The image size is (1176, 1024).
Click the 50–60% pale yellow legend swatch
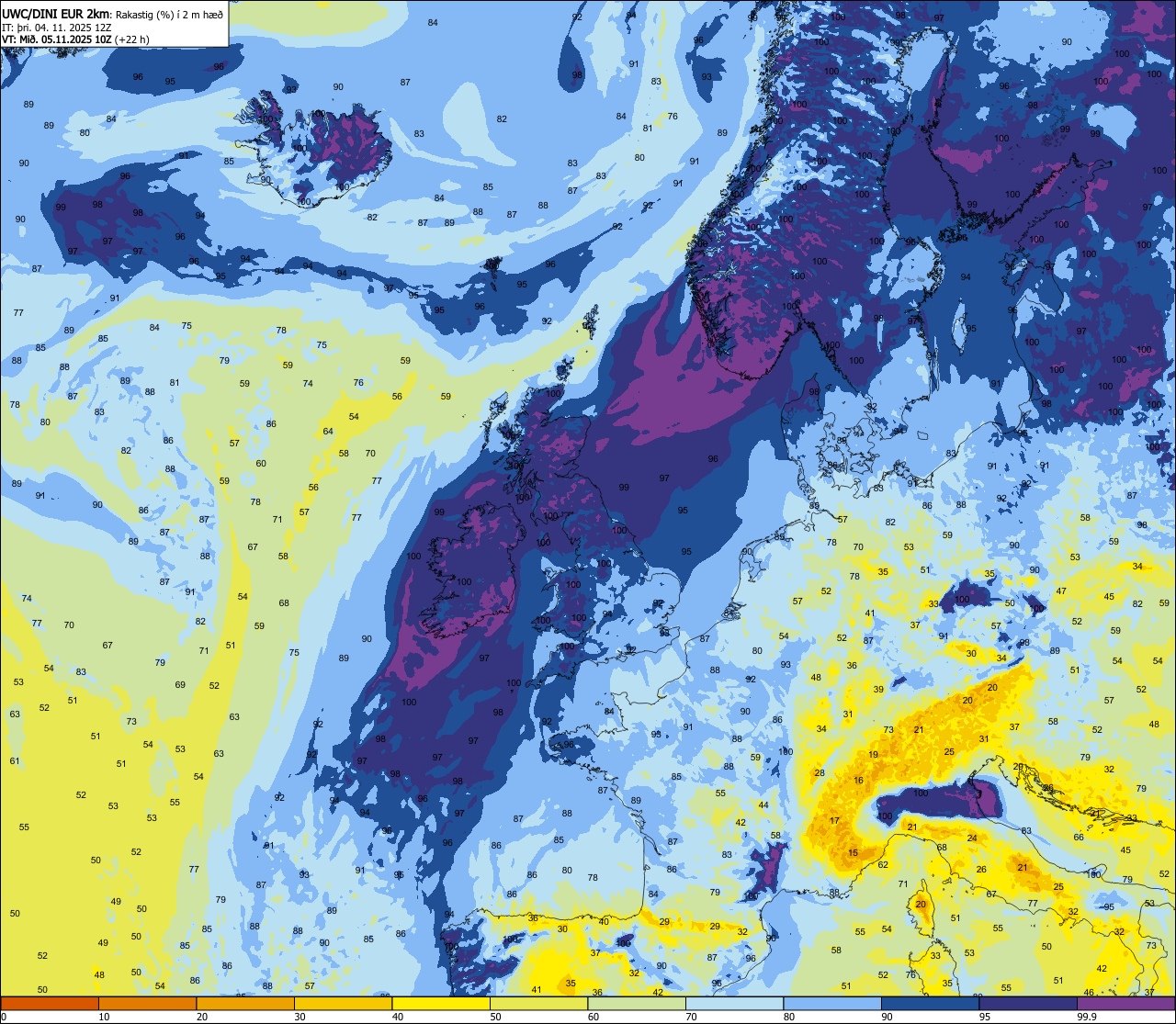(x=538, y=1003)
